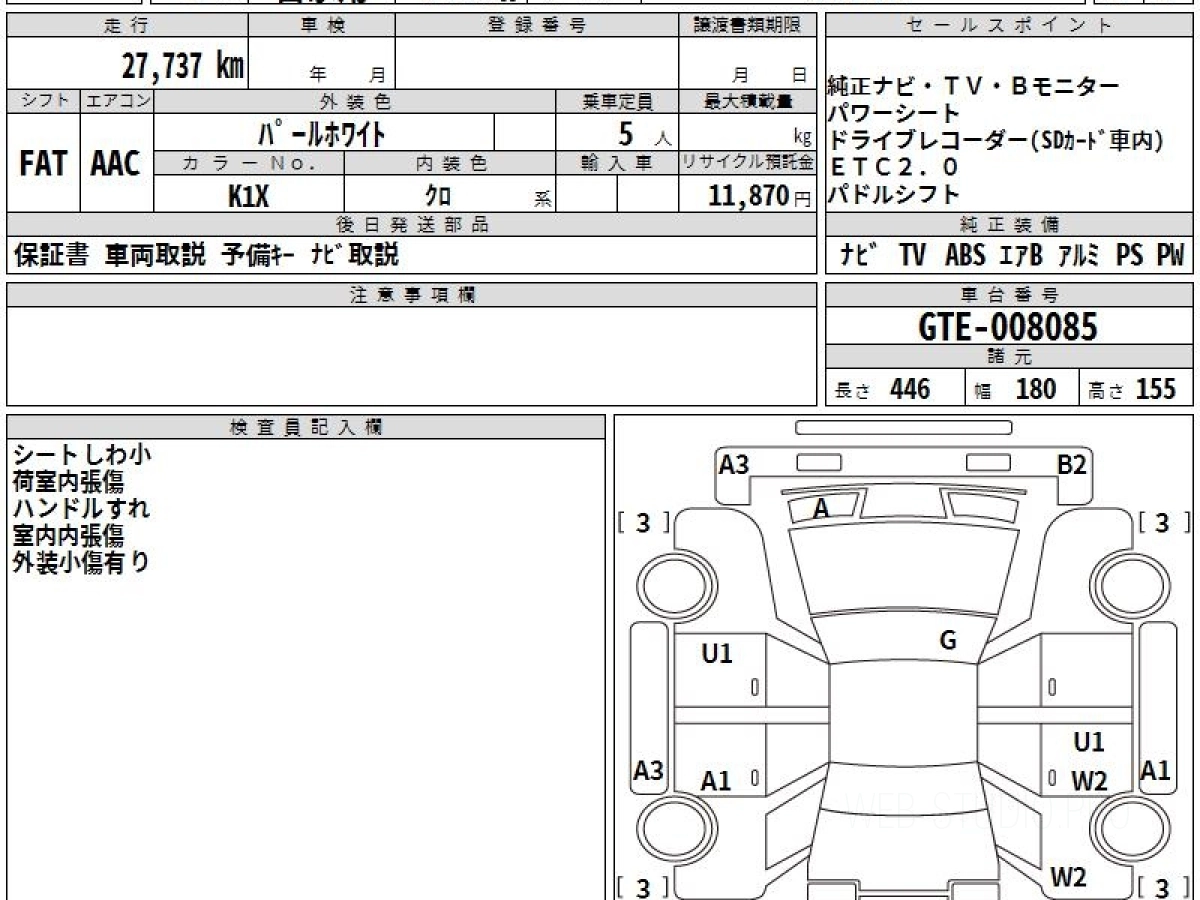This screenshot has width=1200, height=900.
Task: Click the ドライブレコーダー sales point line
Action: click(996, 141)
